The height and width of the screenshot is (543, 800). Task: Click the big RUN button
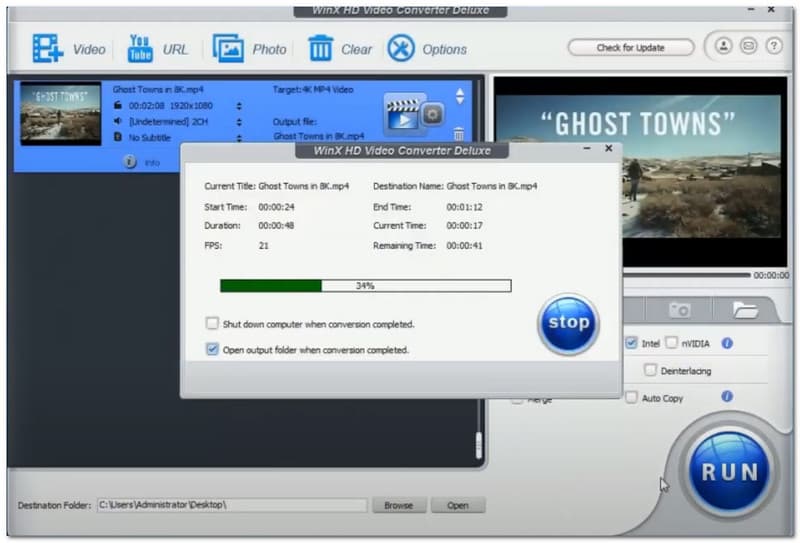pos(729,472)
